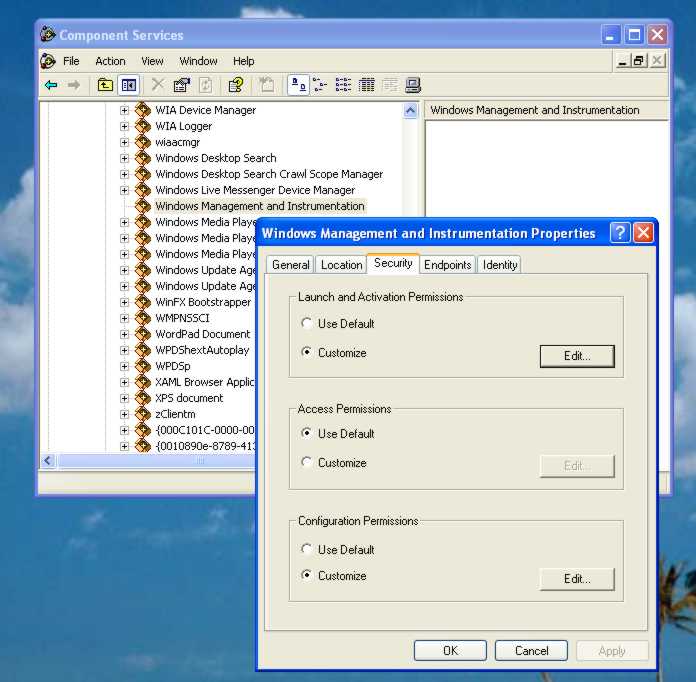Click Edit for Launch and Activation Permissions

click(577, 356)
